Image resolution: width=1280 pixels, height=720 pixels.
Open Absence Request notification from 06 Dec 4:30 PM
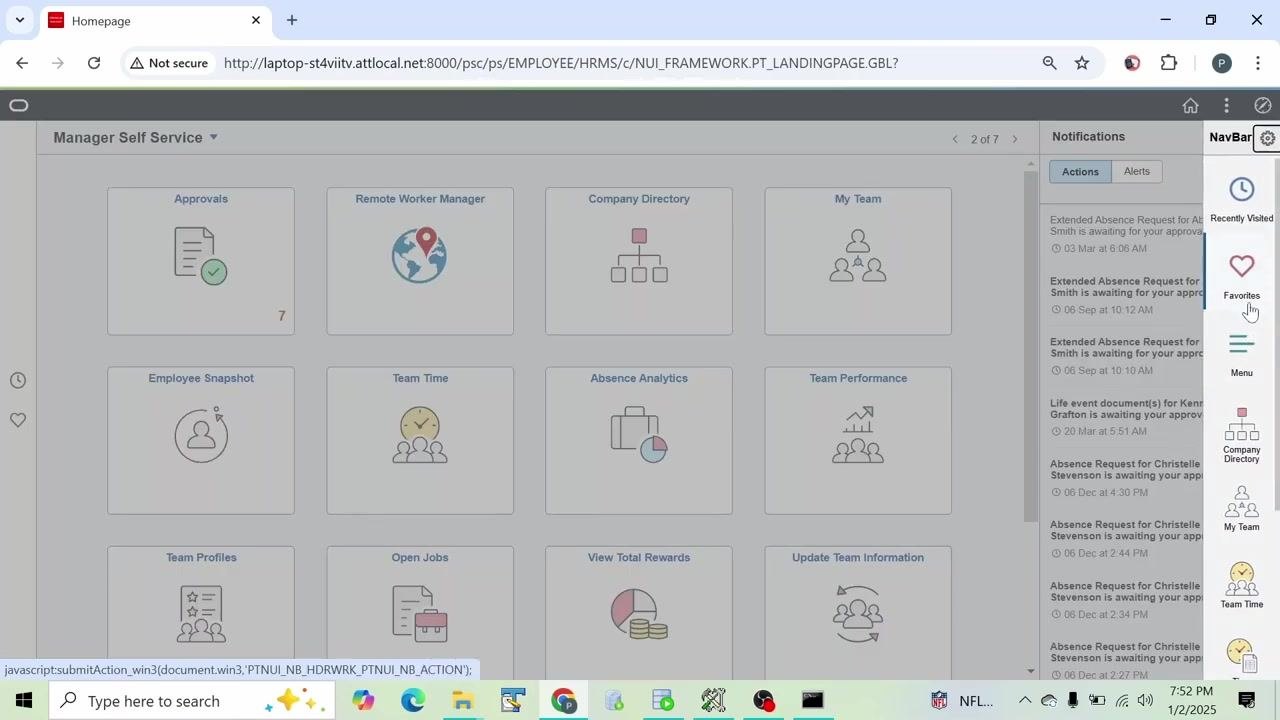coord(1125,478)
